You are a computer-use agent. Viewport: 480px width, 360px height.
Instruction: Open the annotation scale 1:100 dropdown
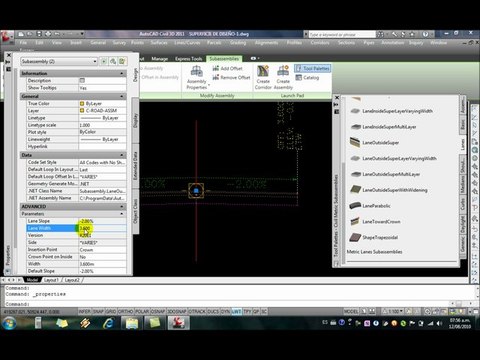tap(393, 311)
